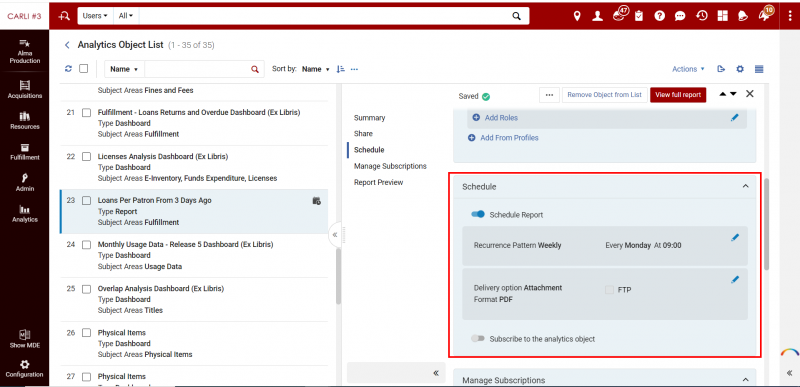Open the recent history clock icon
Viewport: 800px width, 387px height.
[702, 16]
